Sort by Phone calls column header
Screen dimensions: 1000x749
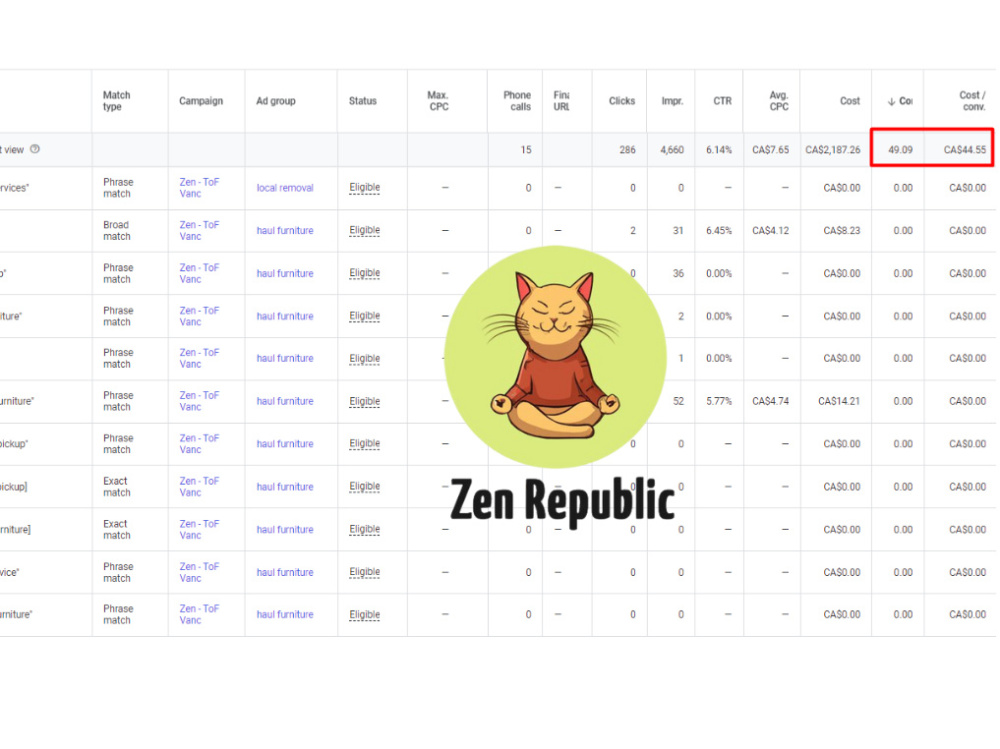tap(517, 101)
